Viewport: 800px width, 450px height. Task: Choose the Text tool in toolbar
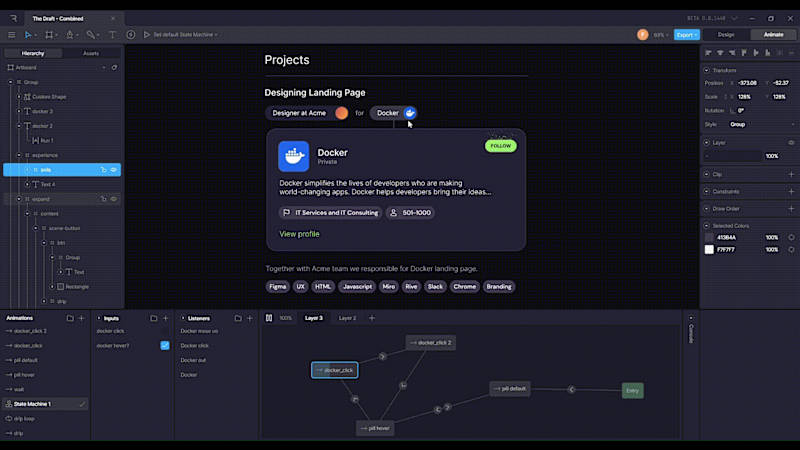pyautogui.click(x=112, y=35)
